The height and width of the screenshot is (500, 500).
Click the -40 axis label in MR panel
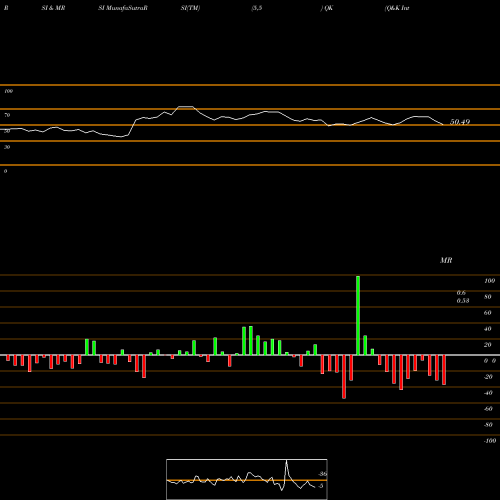click(x=488, y=393)
